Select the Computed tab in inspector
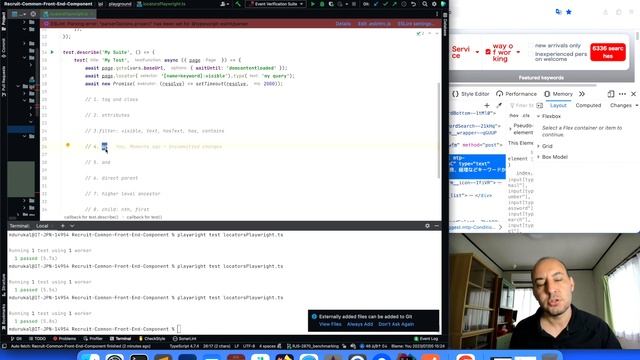The width and height of the screenshot is (640, 360). click(x=588, y=105)
